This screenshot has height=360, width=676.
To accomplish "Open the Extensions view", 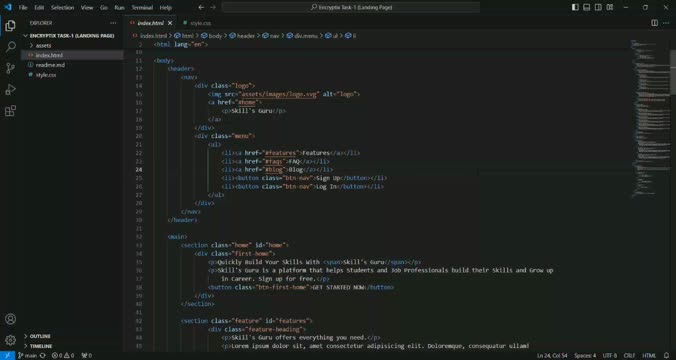I will [x=10, y=111].
